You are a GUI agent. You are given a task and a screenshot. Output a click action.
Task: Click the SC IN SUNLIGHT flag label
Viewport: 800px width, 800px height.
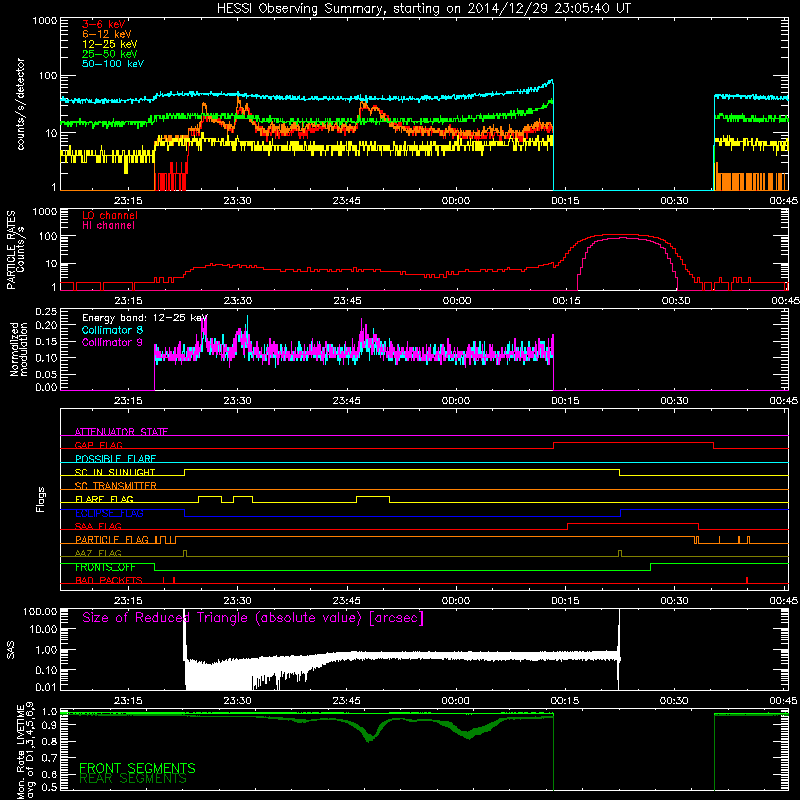(x=115, y=472)
